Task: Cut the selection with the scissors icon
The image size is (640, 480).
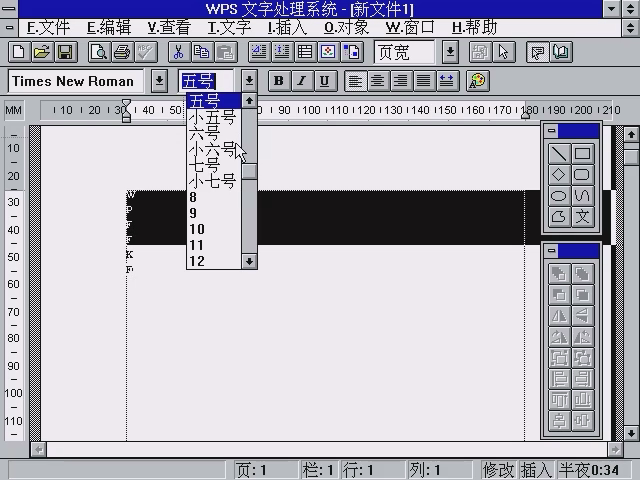Action: pyautogui.click(x=179, y=52)
